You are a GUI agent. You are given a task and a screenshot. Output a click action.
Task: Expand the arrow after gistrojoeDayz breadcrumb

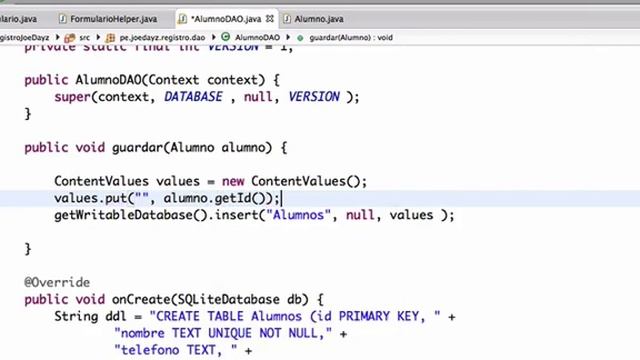(57, 37)
